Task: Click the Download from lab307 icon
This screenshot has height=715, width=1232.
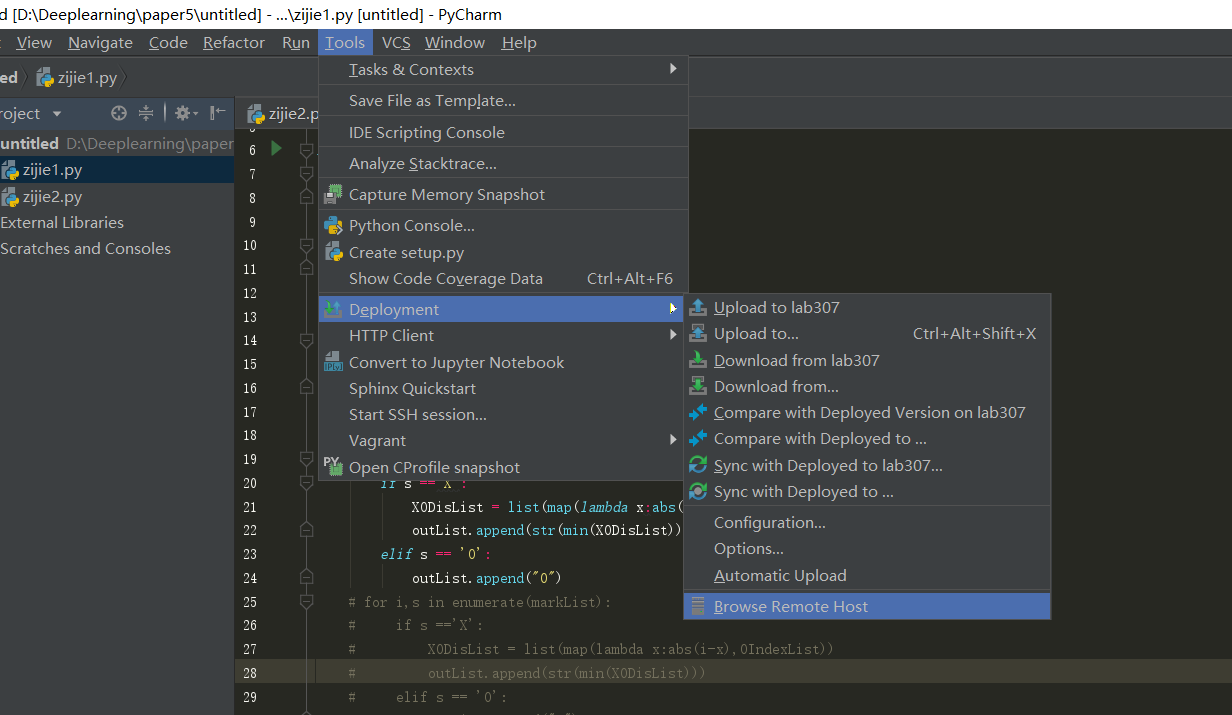Action: [698, 360]
